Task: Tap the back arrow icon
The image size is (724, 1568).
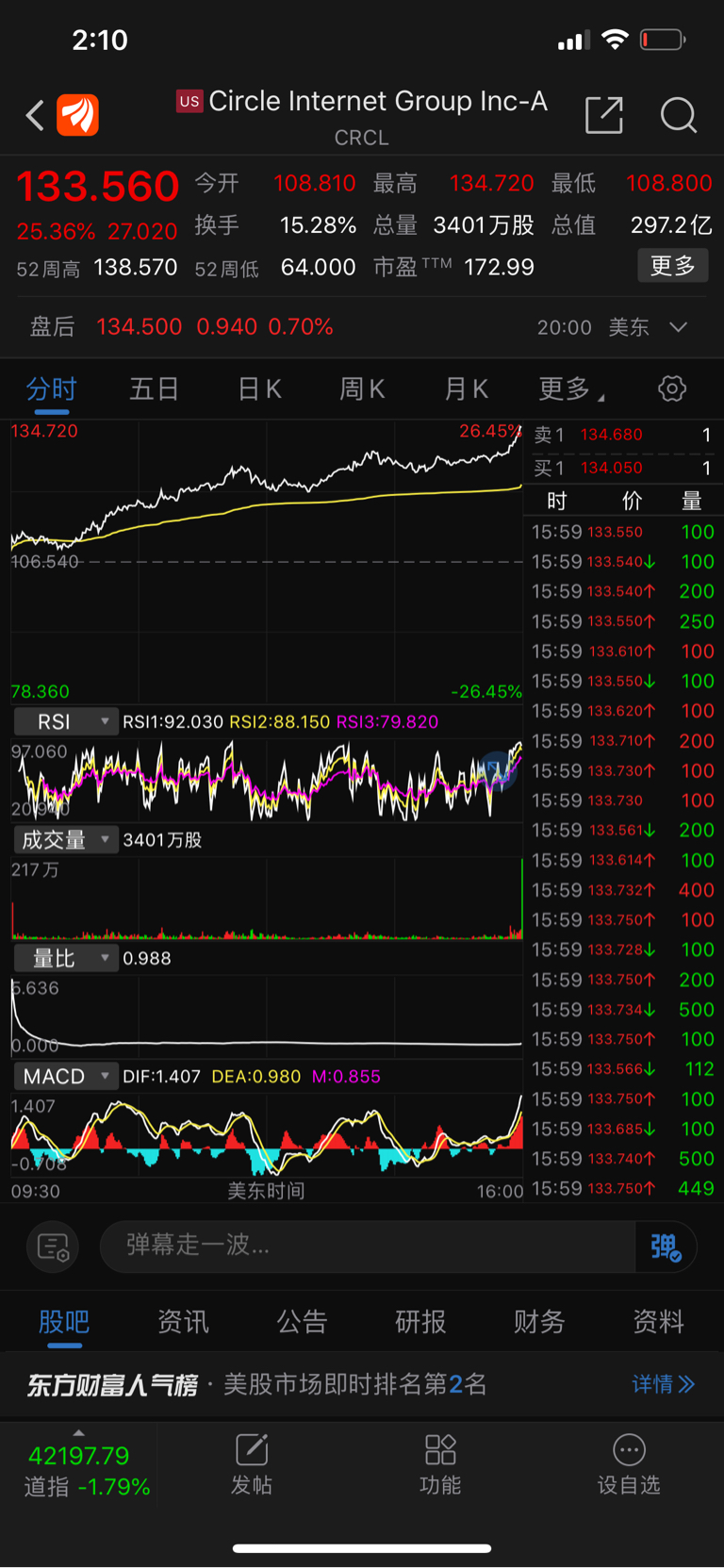Action: coord(35,116)
